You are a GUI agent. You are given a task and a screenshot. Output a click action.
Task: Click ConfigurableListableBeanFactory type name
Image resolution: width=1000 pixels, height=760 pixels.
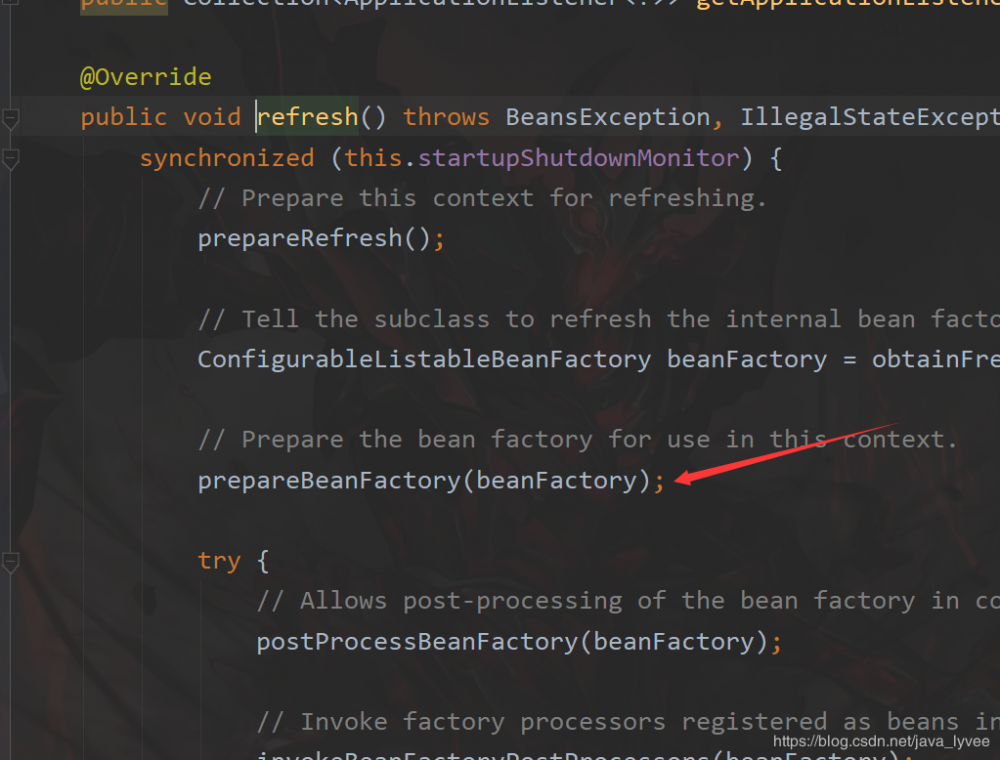click(x=425, y=360)
